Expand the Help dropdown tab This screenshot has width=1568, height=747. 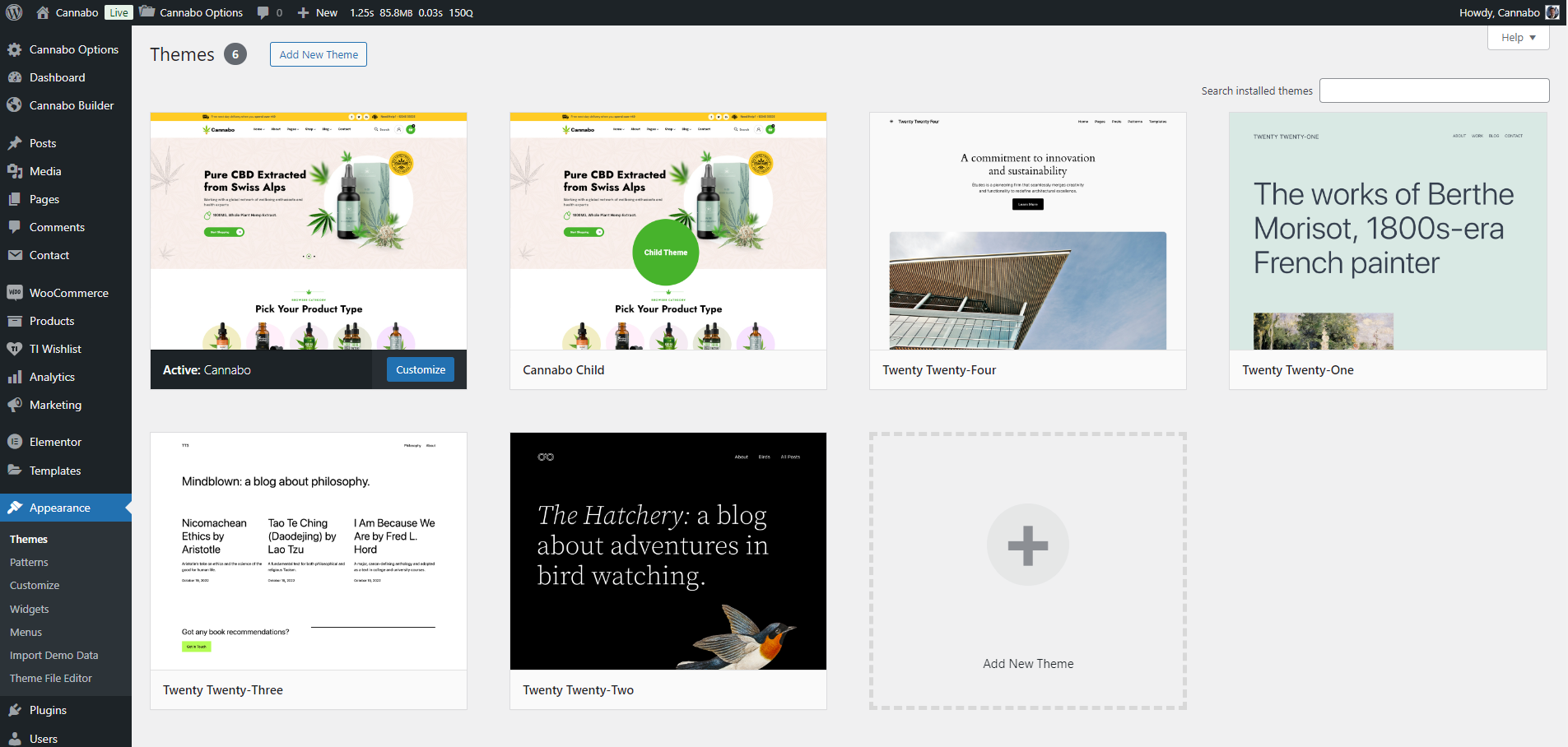click(1518, 37)
